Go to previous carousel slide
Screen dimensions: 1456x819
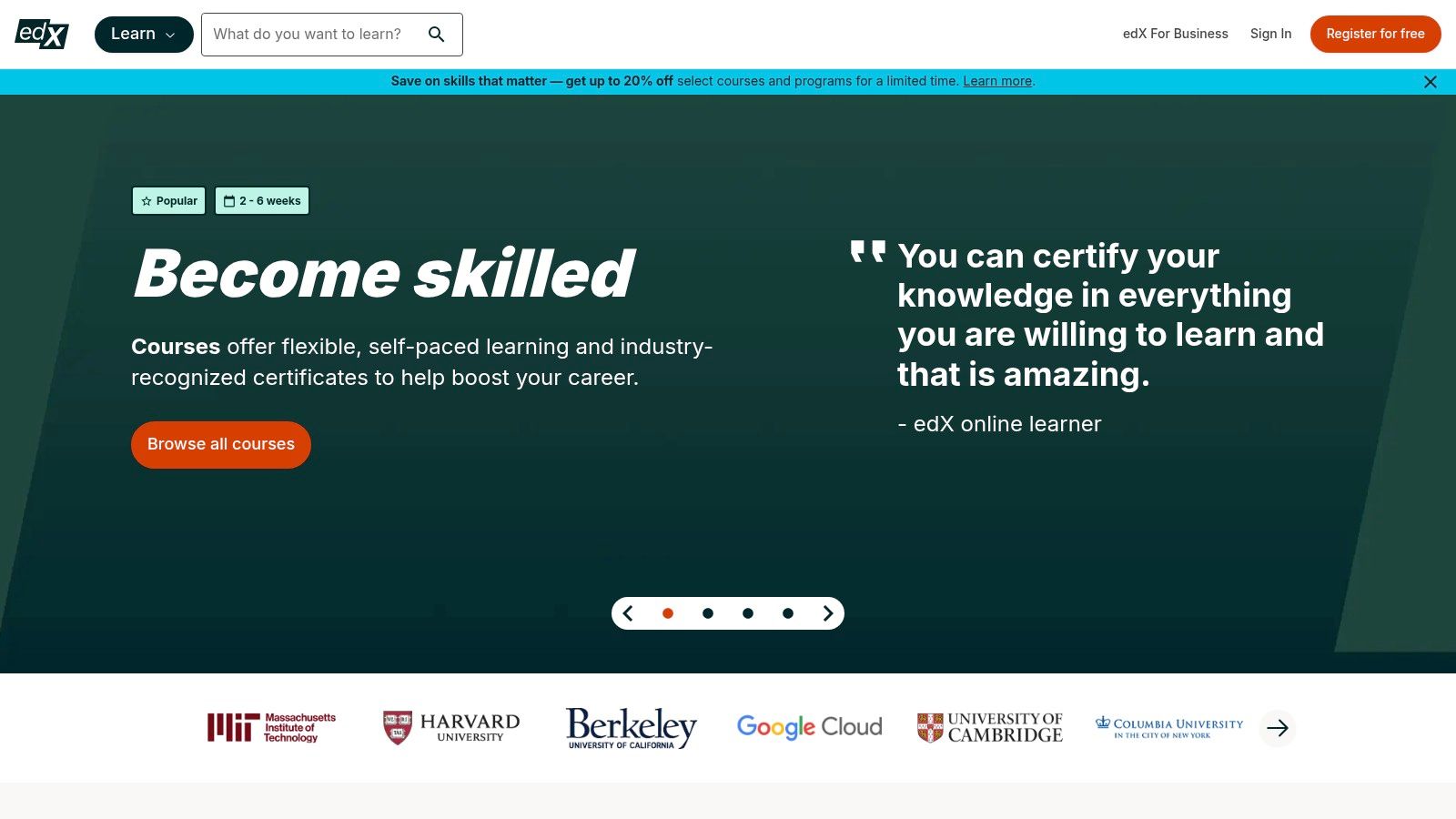click(628, 613)
